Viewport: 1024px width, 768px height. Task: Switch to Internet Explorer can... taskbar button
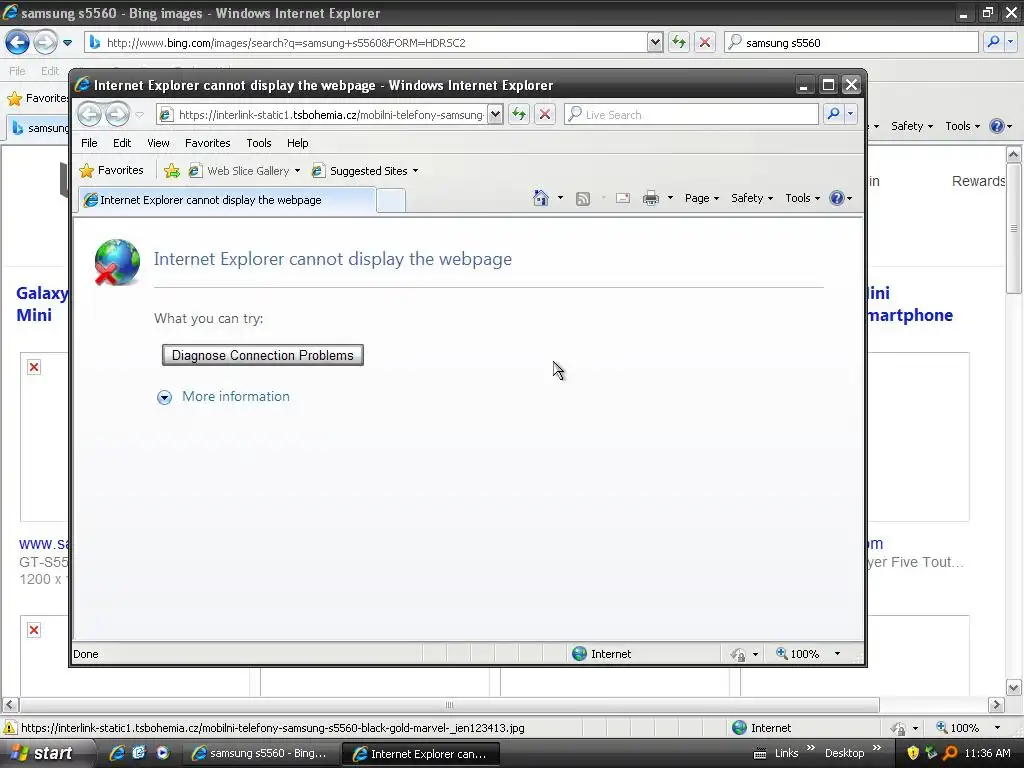(x=421, y=754)
